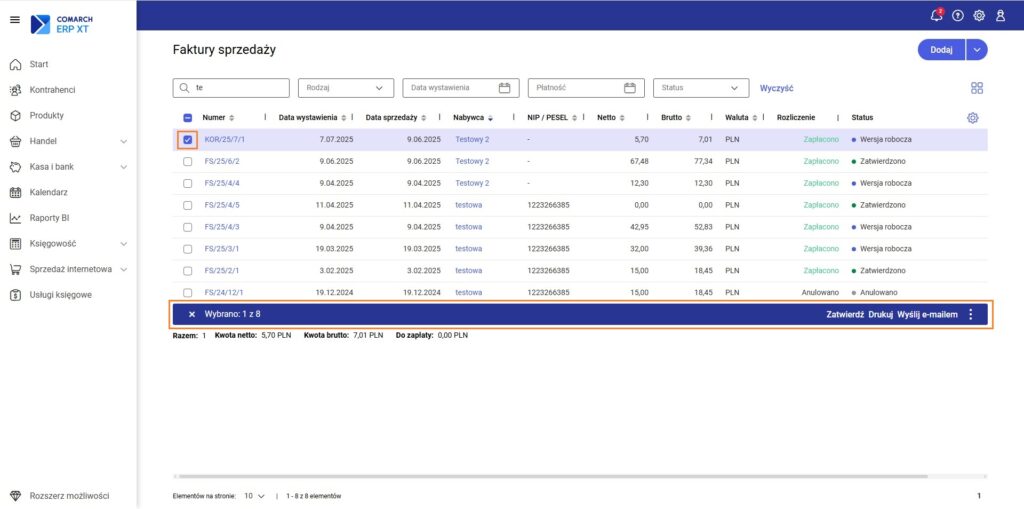The image size is (1024, 509).
Task: Open the notifications bell icon
Action: pyautogui.click(x=936, y=15)
